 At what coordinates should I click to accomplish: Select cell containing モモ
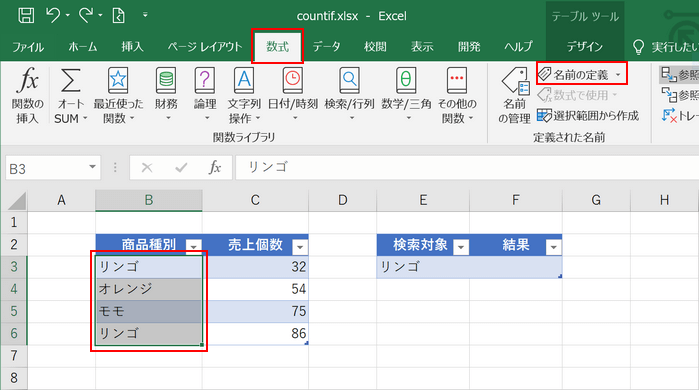(149, 311)
